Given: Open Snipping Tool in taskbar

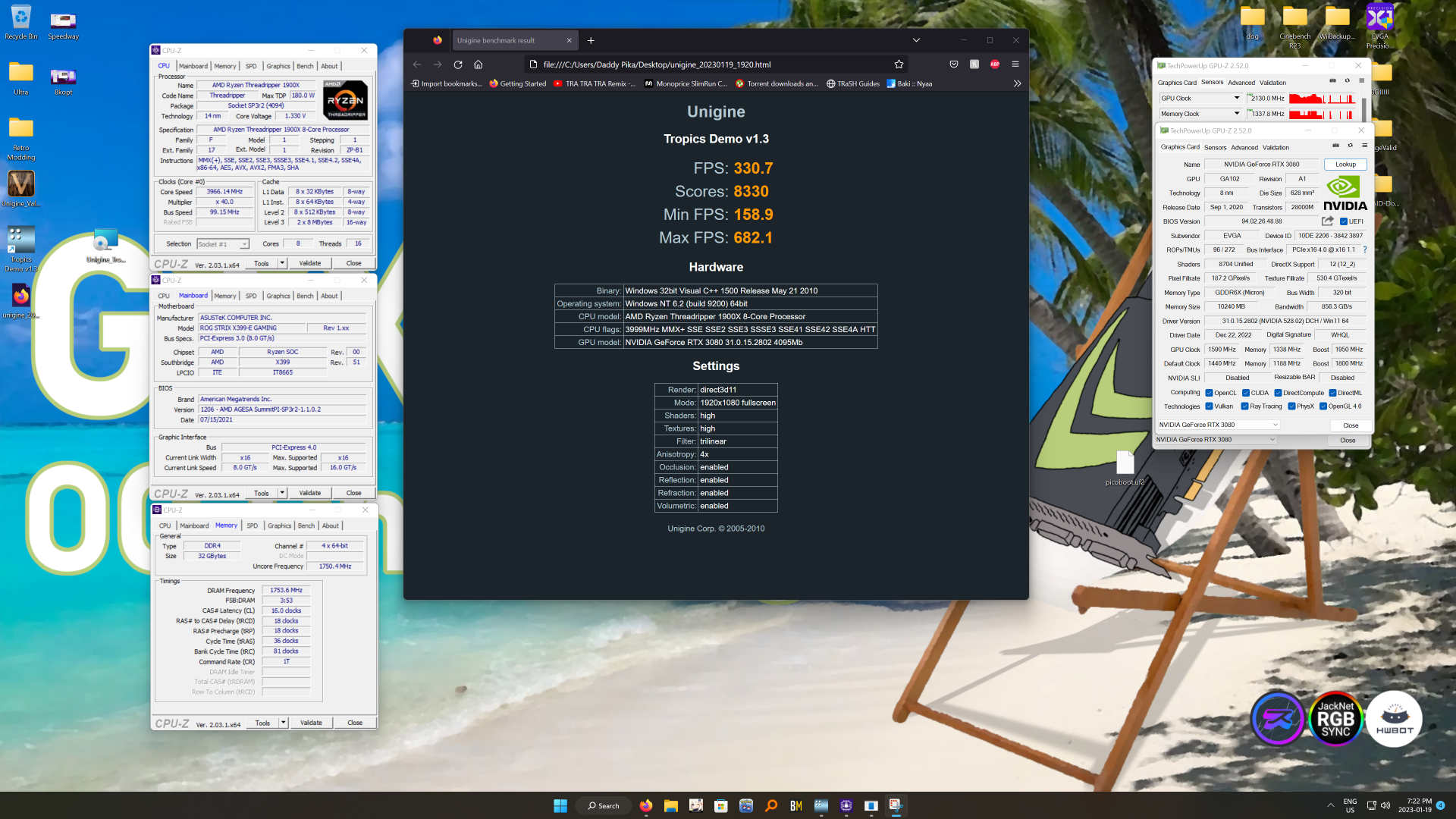Looking at the screenshot, I should pyautogui.click(x=896, y=805).
